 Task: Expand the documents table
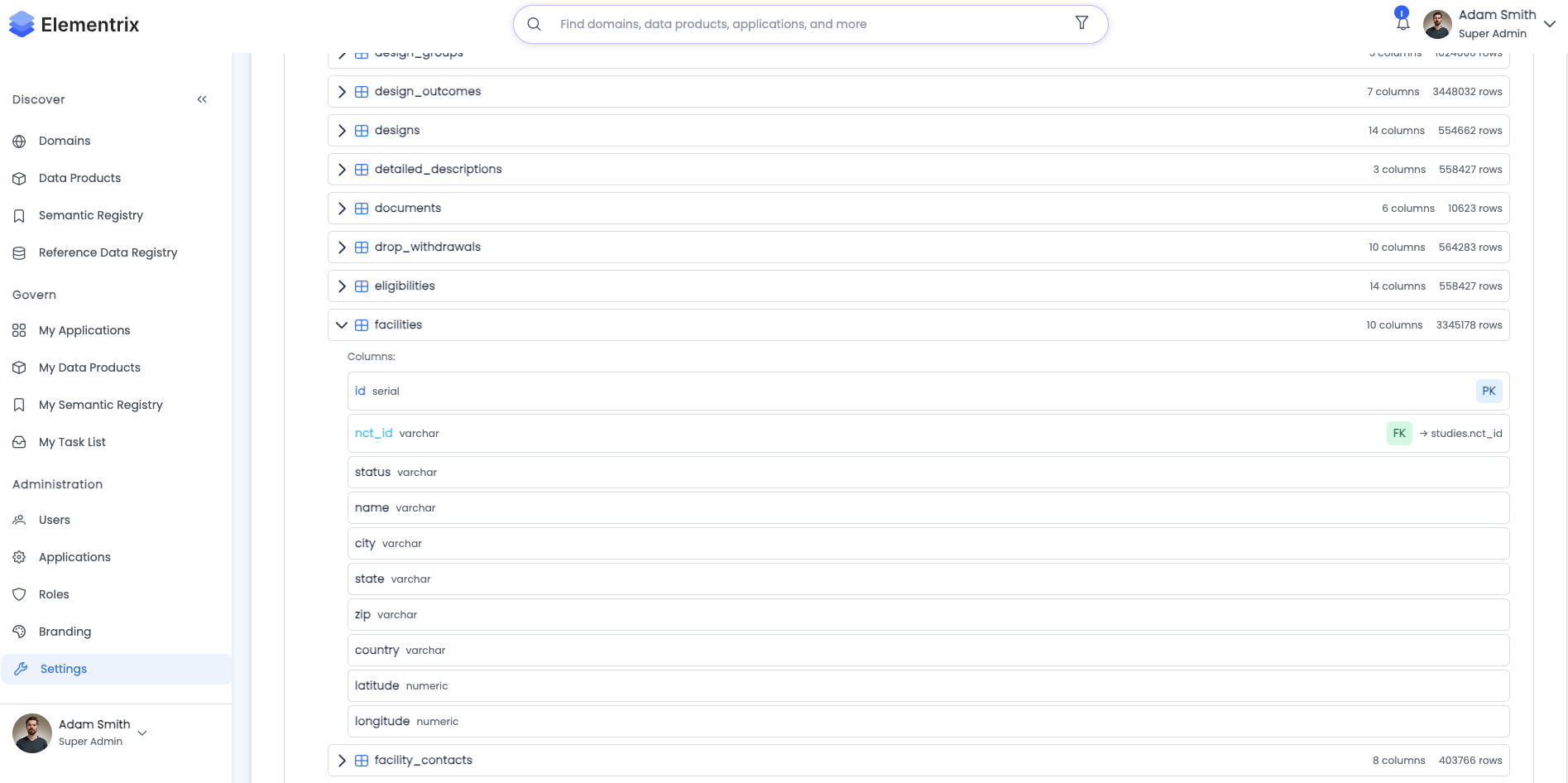(342, 208)
